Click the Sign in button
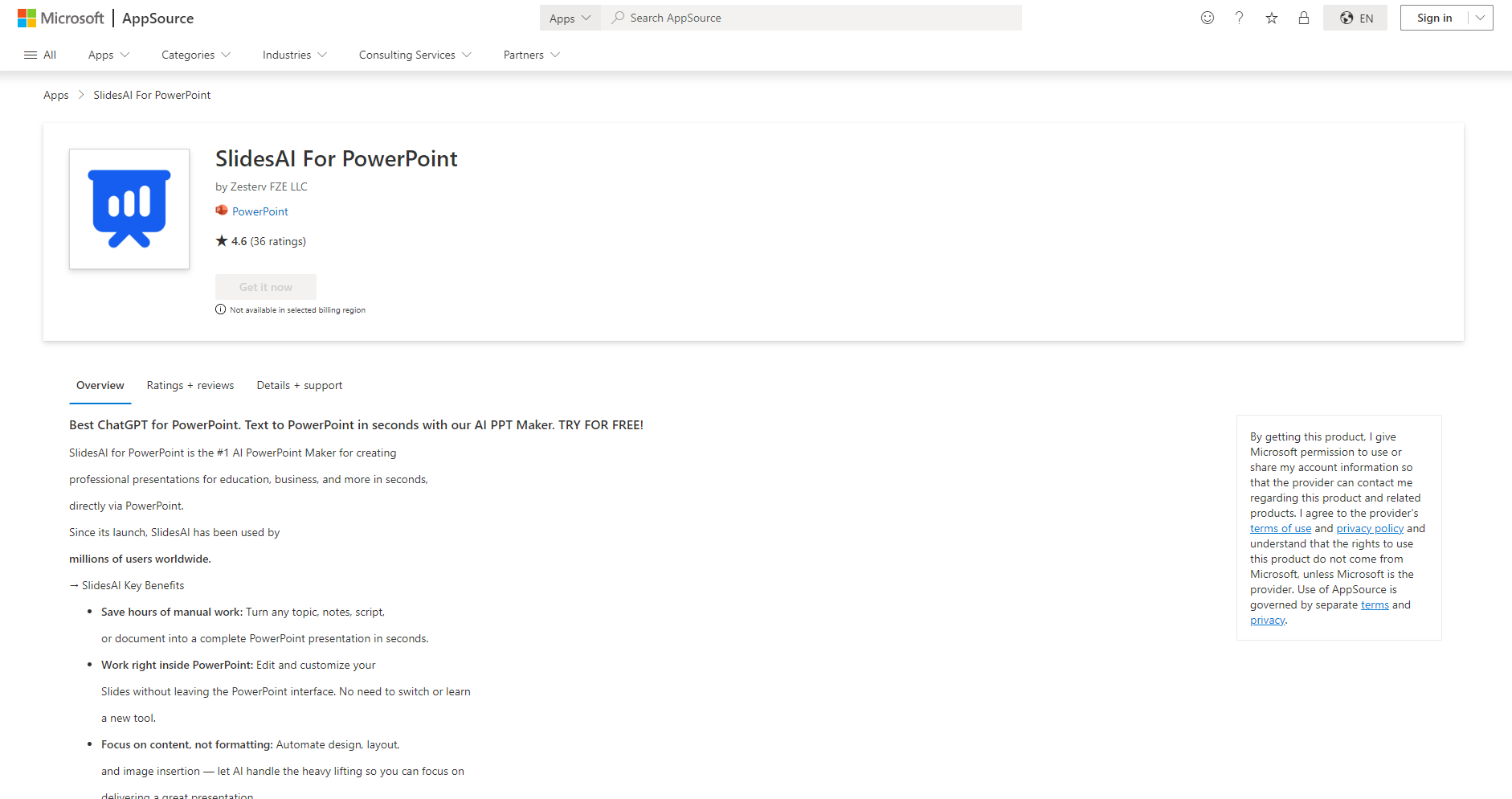 coord(1434,18)
